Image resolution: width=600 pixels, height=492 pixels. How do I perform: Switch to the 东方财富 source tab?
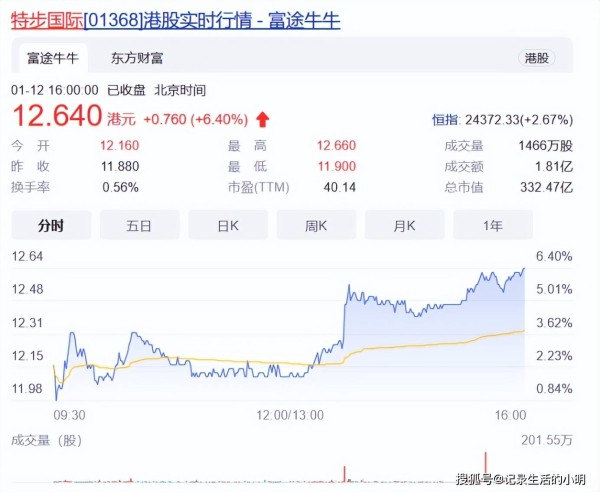137,58
